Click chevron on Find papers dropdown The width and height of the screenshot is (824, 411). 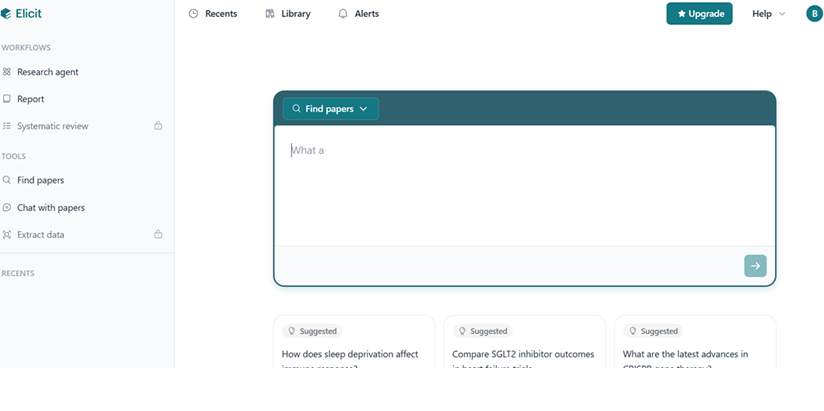pos(363,109)
